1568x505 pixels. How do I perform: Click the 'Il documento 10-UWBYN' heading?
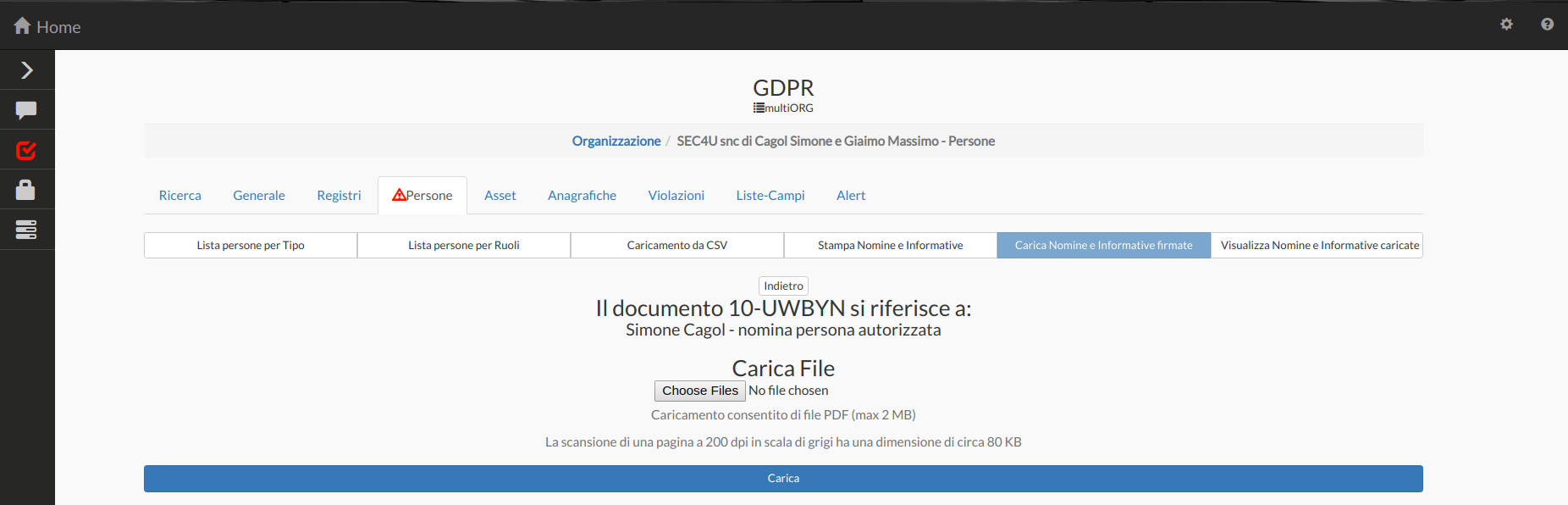[783, 308]
